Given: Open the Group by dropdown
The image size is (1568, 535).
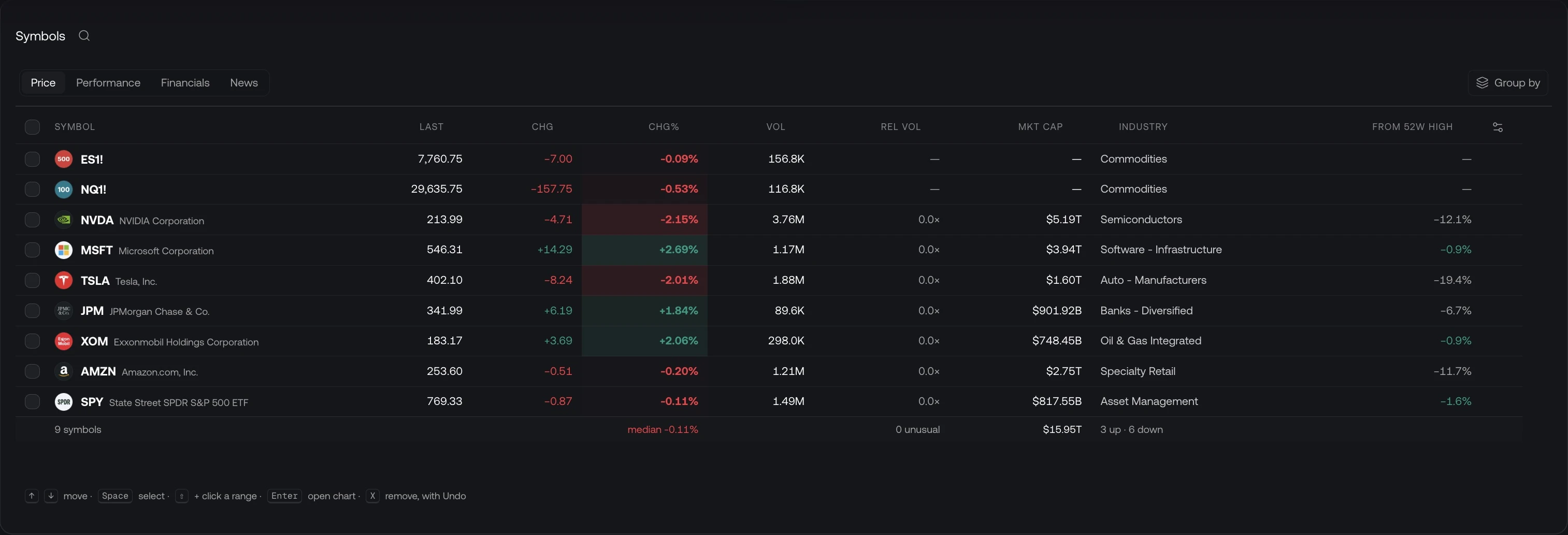Looking at the screenshot, I should point(1508,83).
